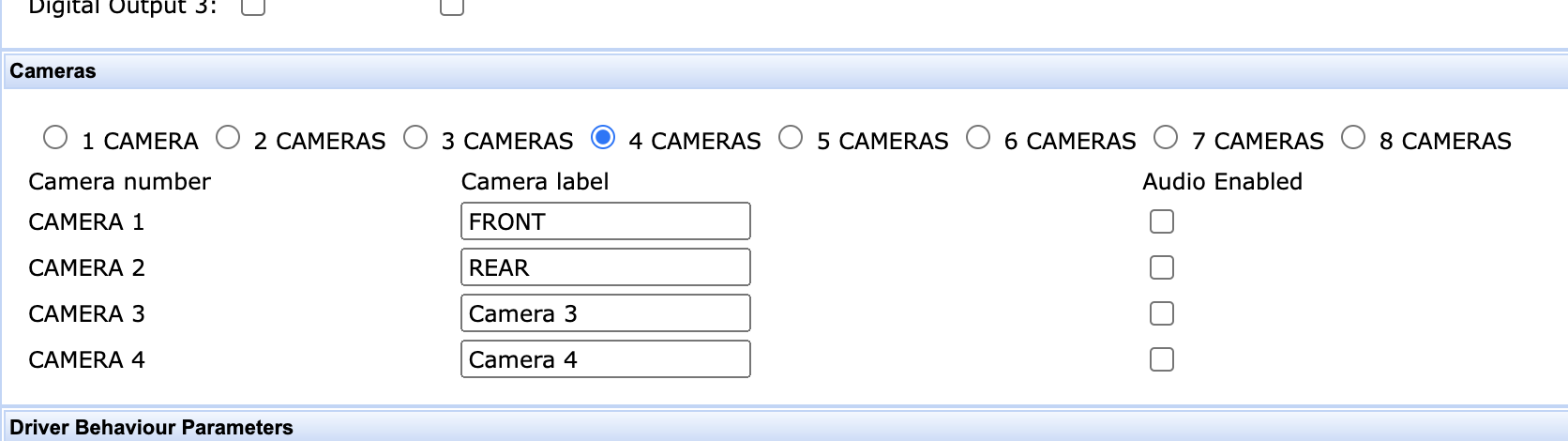Image resolution: width=1568 pixels, height=441 pixels.
Task: Pick the 3 CAMERAS option
Action: coord(415,138)
